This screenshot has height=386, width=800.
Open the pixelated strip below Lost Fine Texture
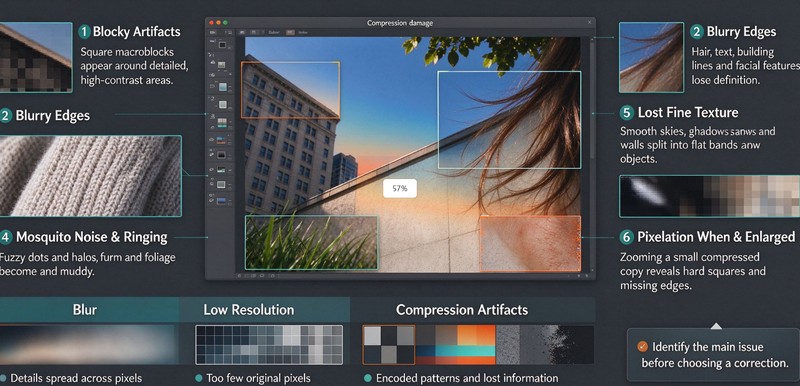pyautogui.click(x=709, y=196)
